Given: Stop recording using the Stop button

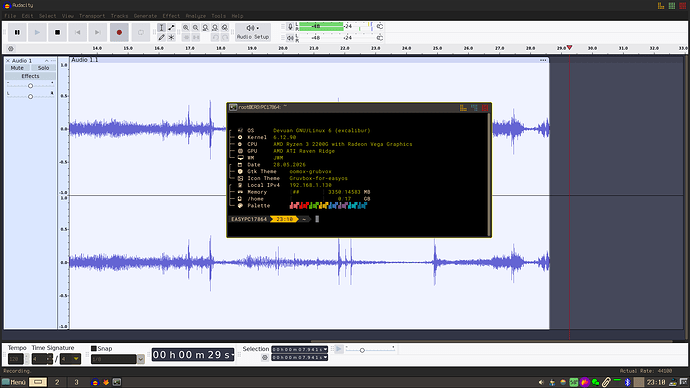Looking at the screenshot, I should click(x=57, y=33).
